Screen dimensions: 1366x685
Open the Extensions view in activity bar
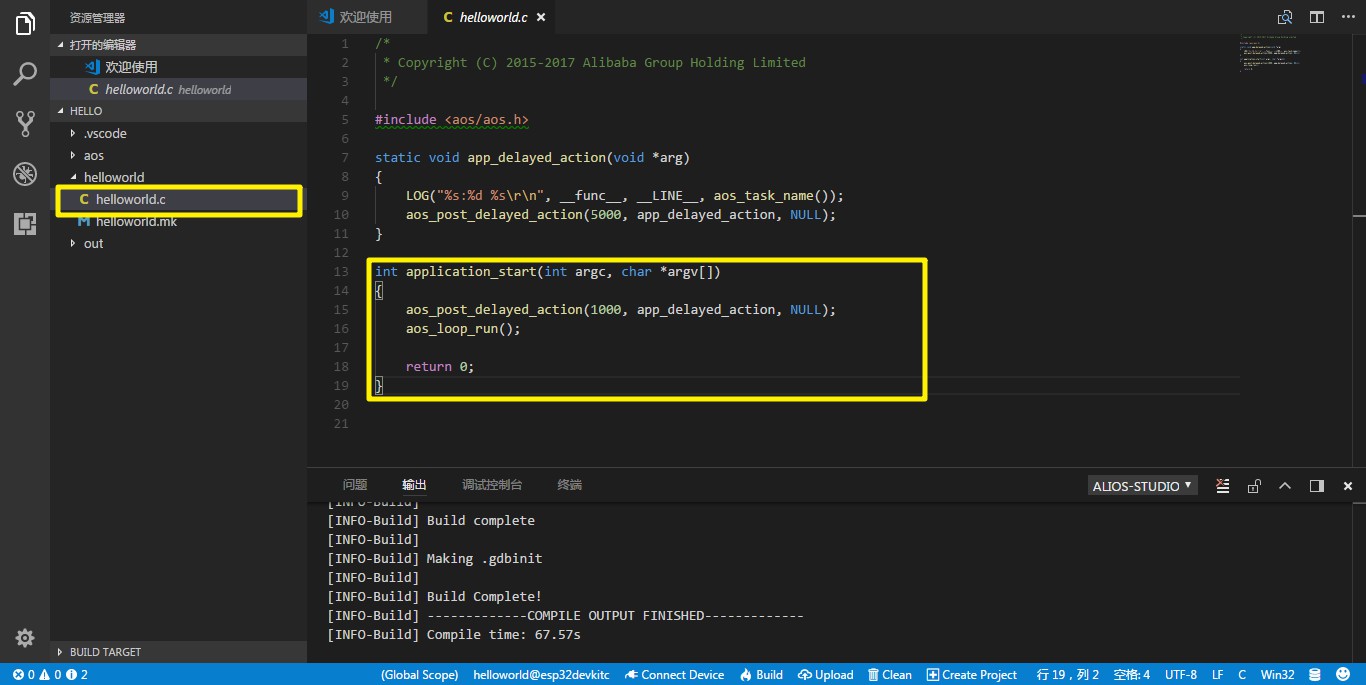[x=25, y=224]
